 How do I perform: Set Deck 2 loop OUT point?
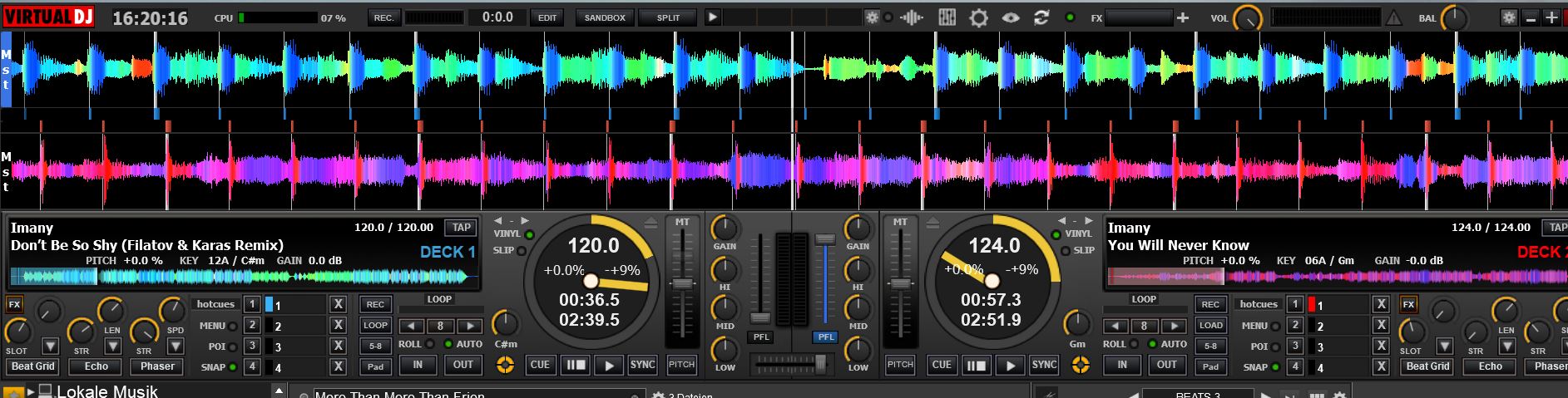pyautogui.click(x=1167, y=365)
